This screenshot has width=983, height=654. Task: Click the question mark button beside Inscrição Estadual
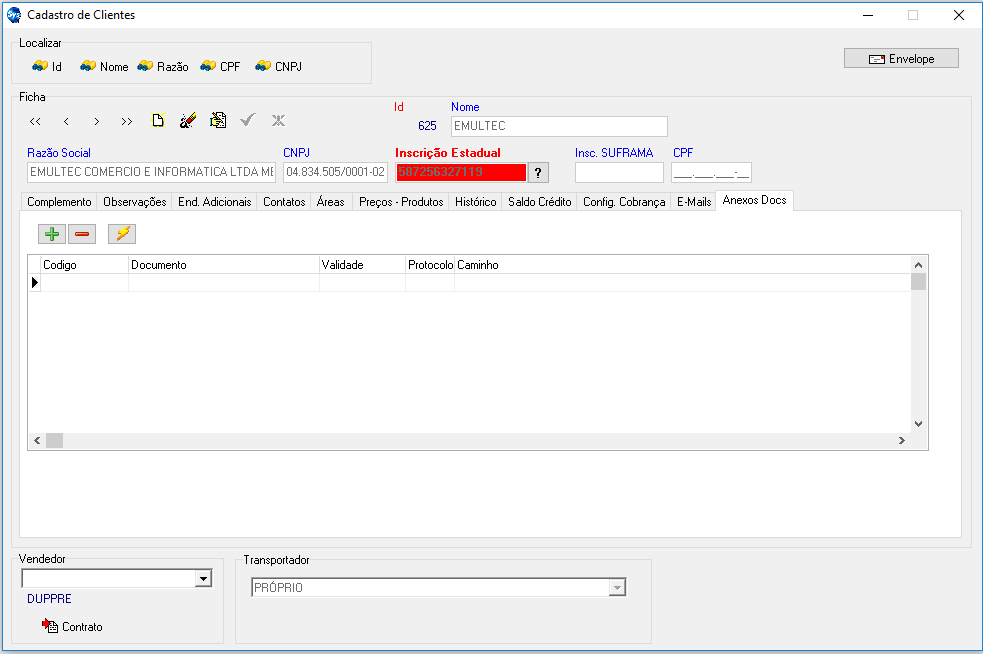point(539,172)
